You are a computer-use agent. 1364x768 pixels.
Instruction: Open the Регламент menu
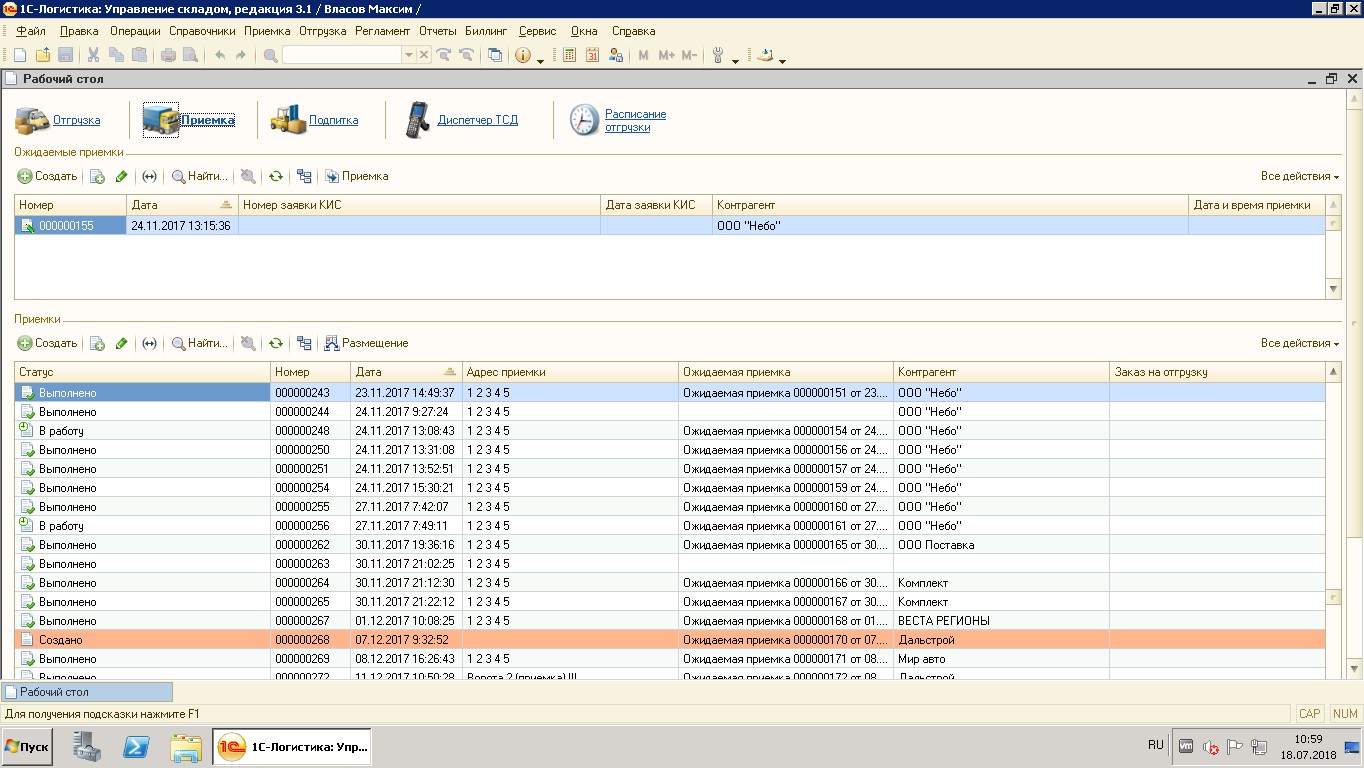pyautogui.click(x=382, y=31)
